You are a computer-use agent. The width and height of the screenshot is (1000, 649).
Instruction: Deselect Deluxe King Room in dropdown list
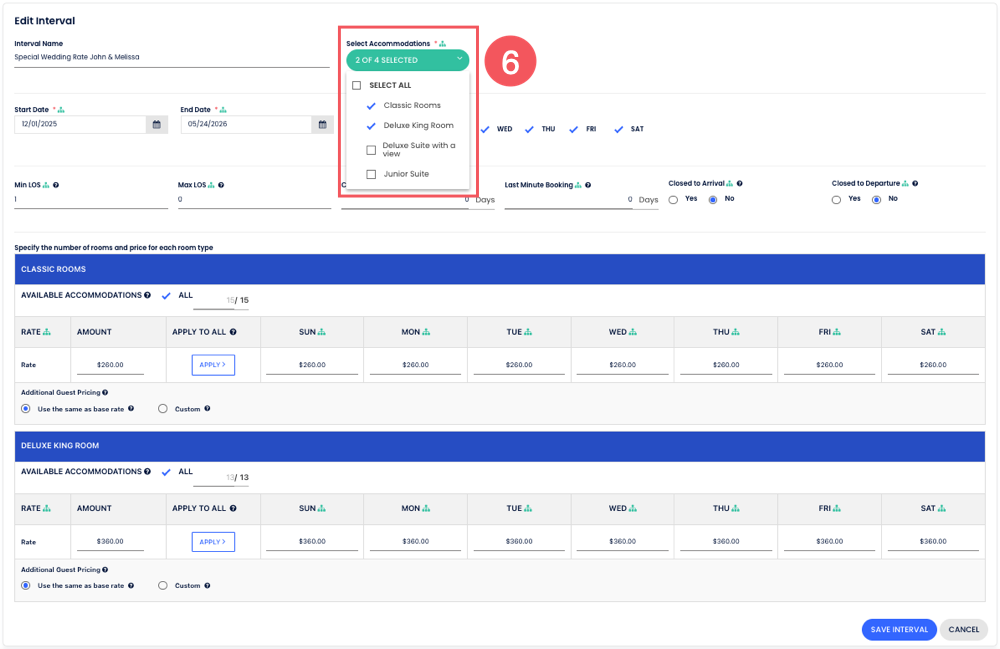pyautogui.click(x=371, y=126)
